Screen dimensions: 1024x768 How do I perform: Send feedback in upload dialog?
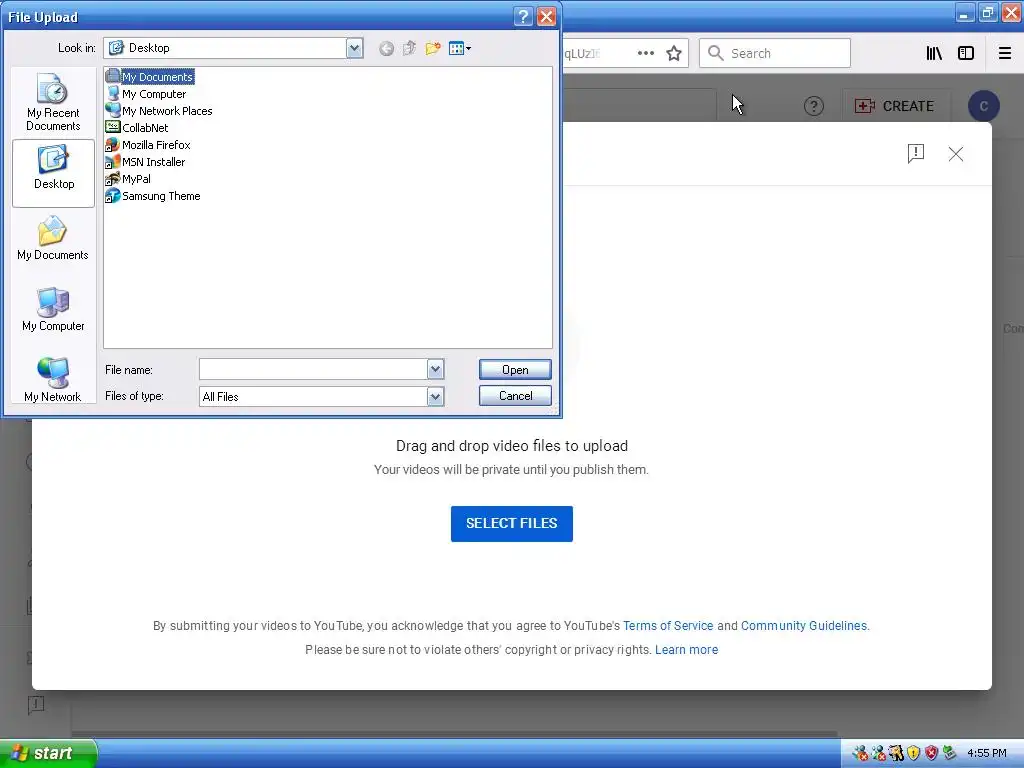pyautogui.click(x=916, y=154)
